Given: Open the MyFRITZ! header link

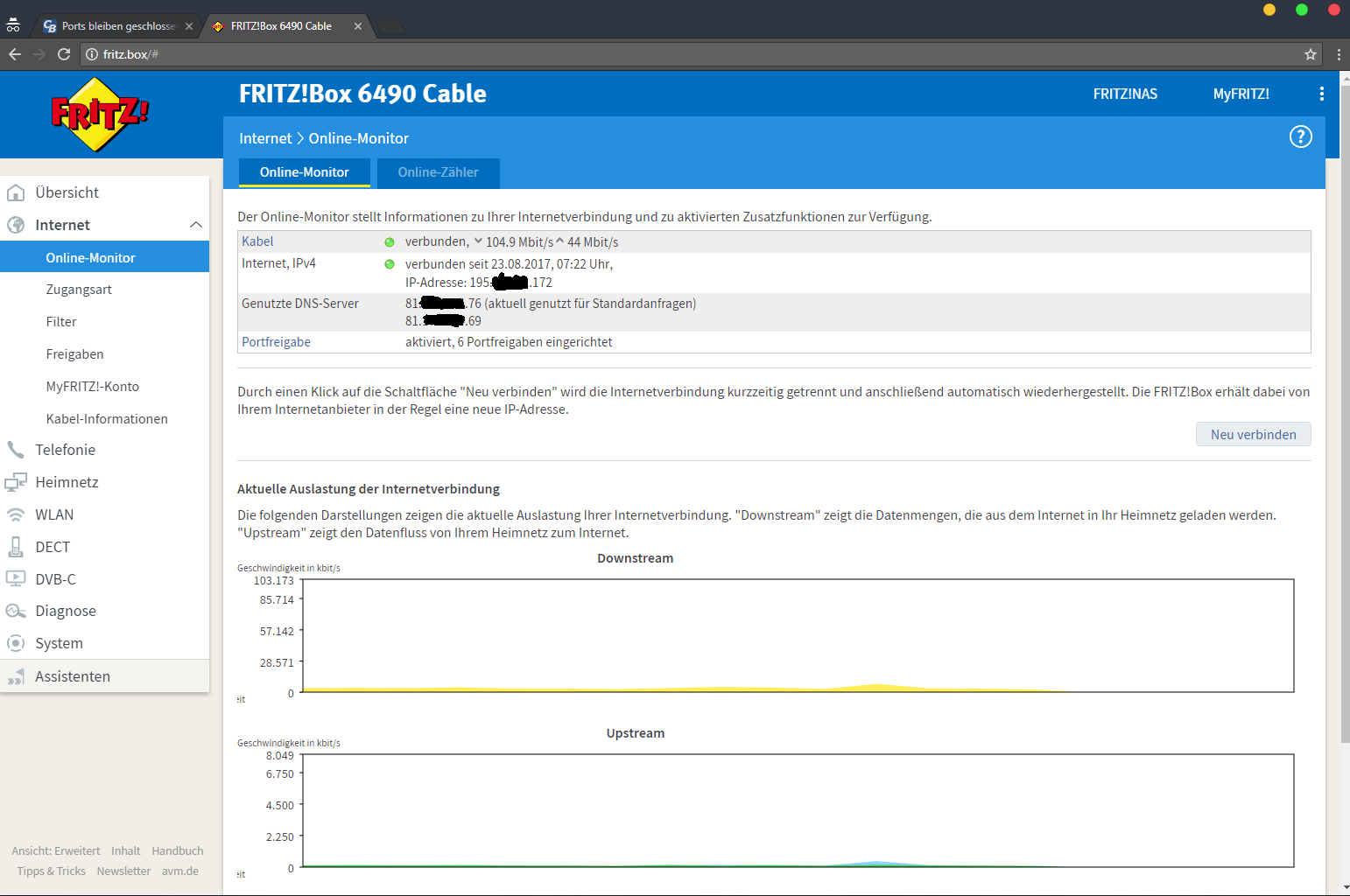Looking at the screenshot, I should point(1241,94).
